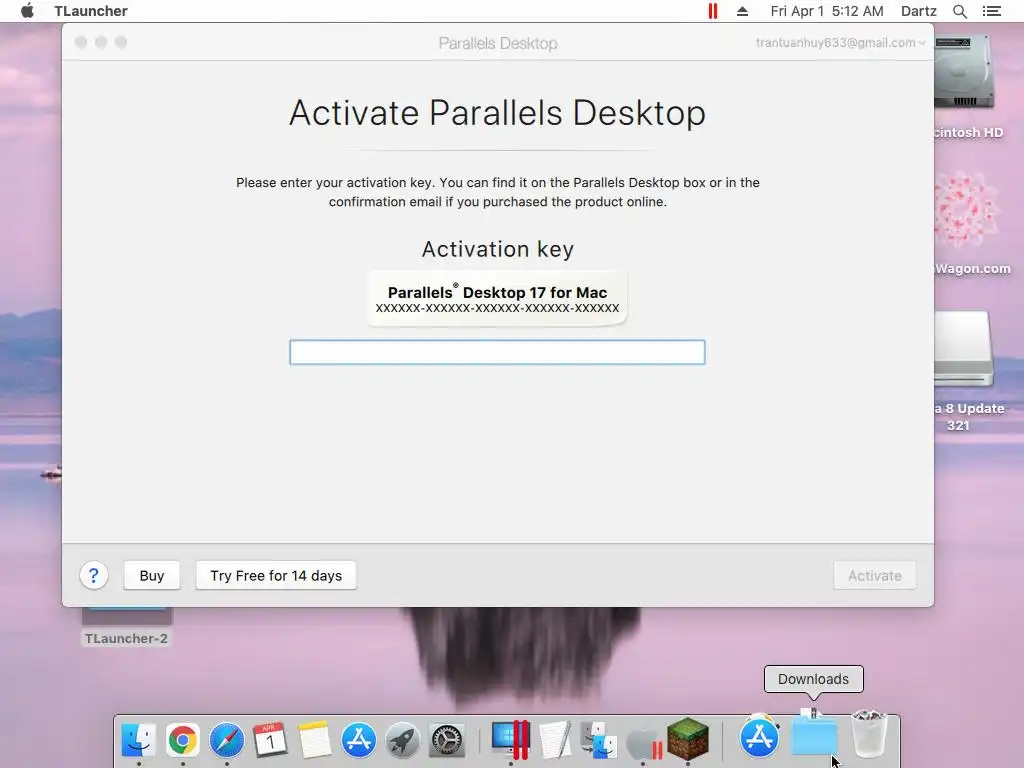Click the Minecraft grass block Dock icon
This screenshot has height=768, width=1024.
tap(688, 739)
